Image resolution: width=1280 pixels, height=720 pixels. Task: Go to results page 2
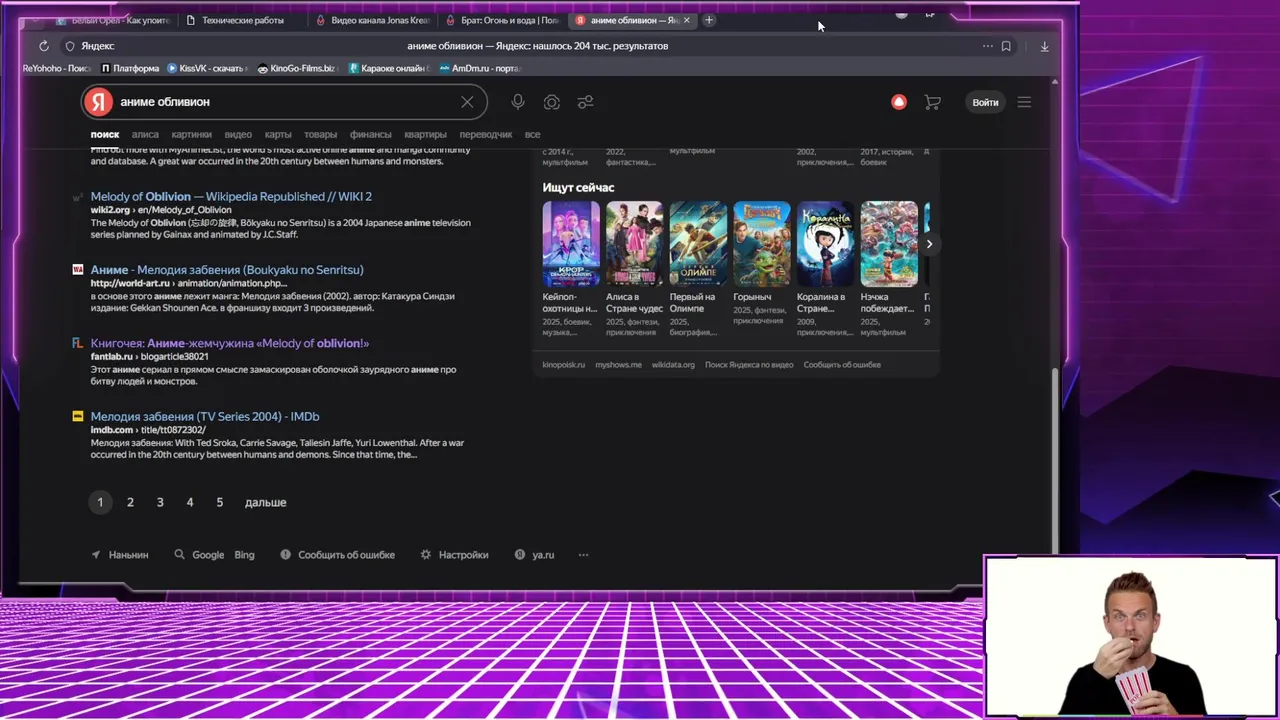130,502
